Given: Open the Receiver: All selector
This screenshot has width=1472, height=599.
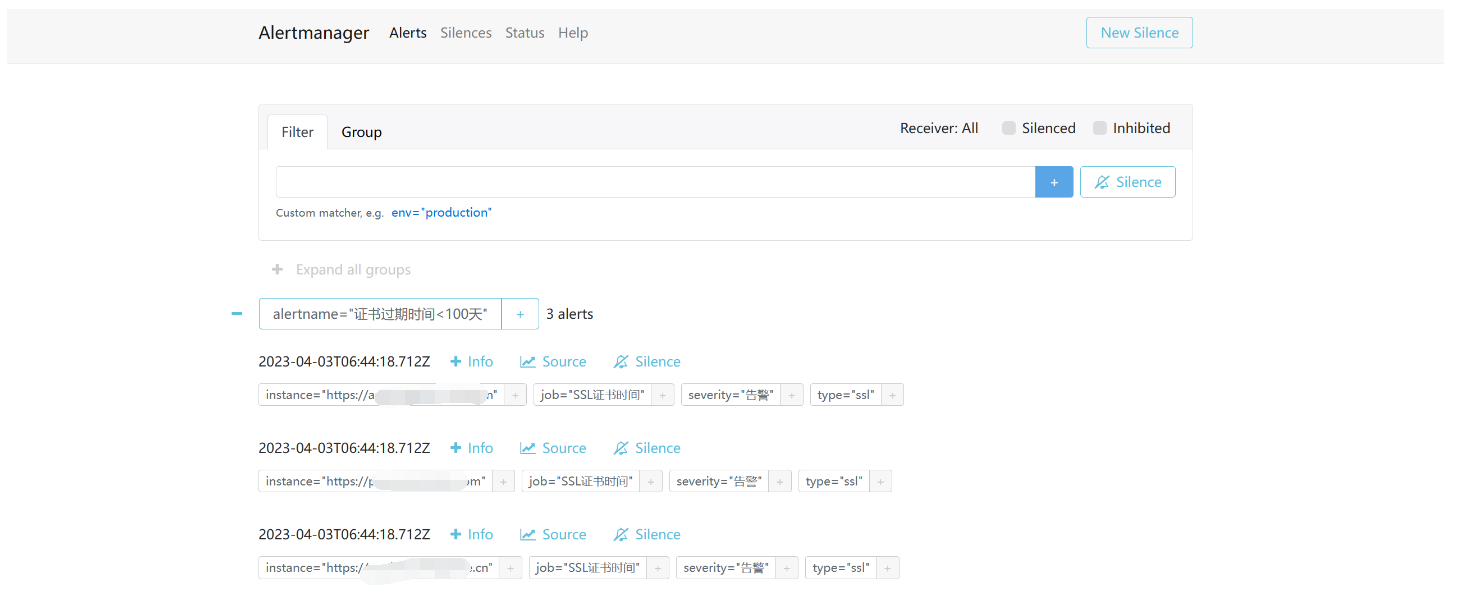Looking at the screenshot, I should click(939, 128).
